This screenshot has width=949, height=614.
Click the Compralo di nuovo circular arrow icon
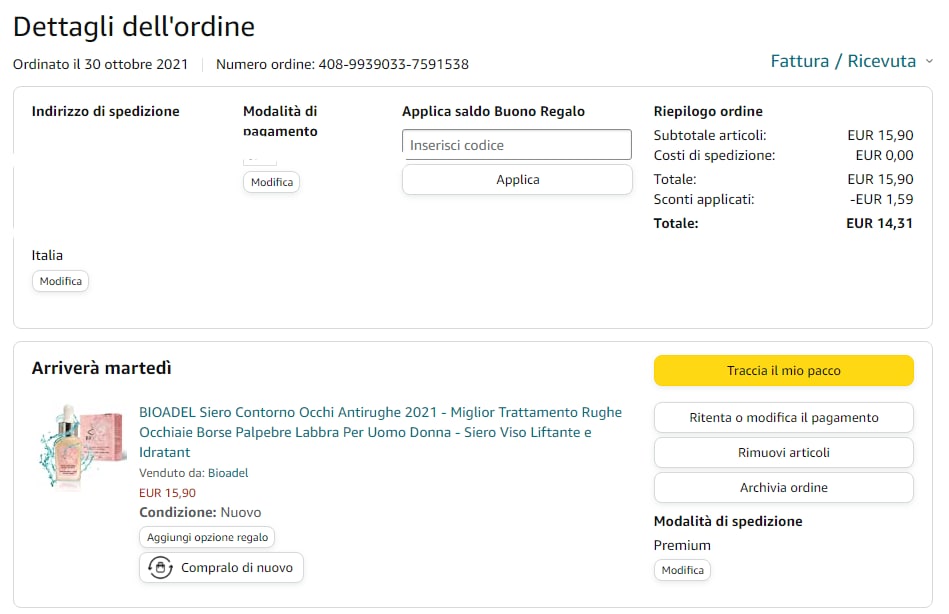[x=159, y=568]
